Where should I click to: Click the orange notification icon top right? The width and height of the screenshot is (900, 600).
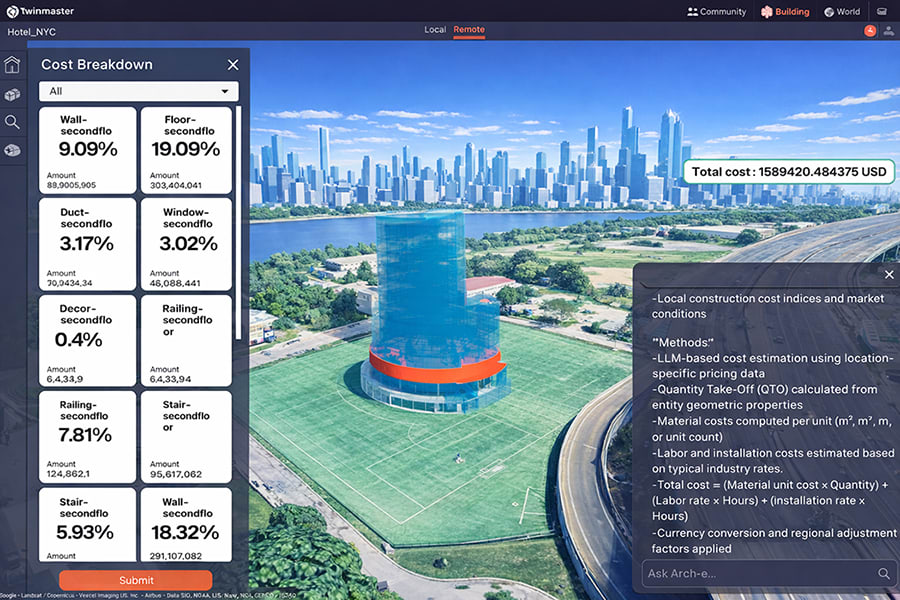pyautogui.click(x=870, y=31)
